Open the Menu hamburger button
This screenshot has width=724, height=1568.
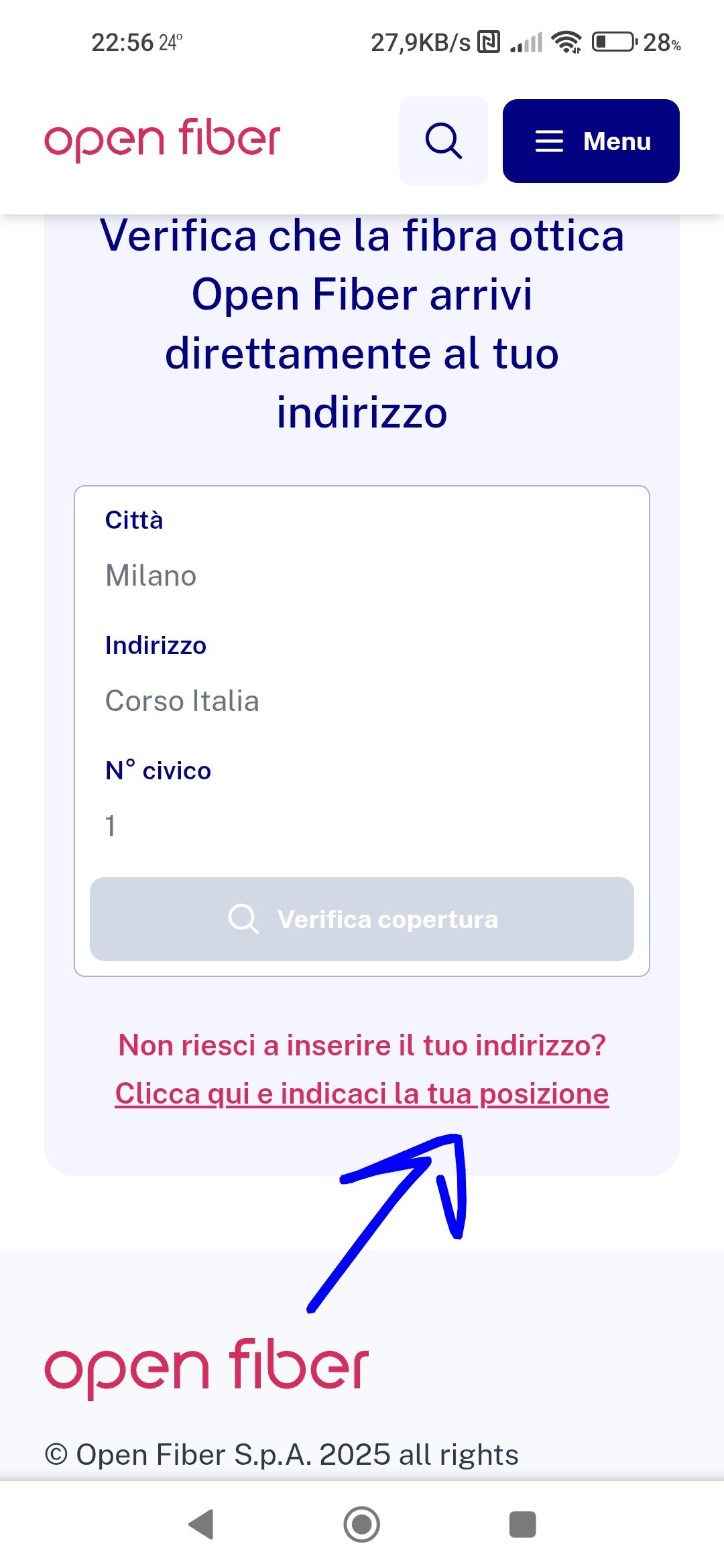(x=591, y=141)
